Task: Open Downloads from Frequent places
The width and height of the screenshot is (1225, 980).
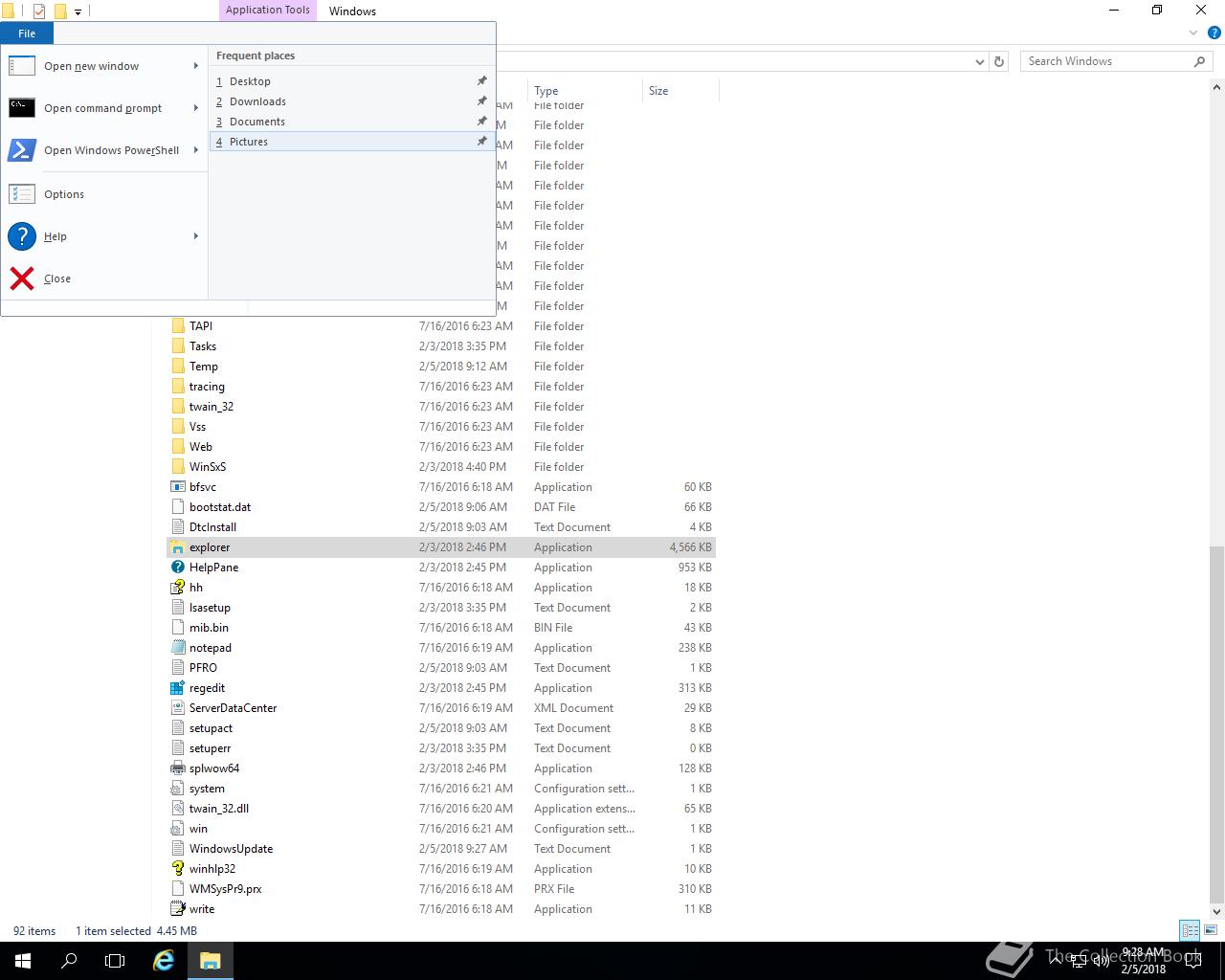Action: pos(352,101)
